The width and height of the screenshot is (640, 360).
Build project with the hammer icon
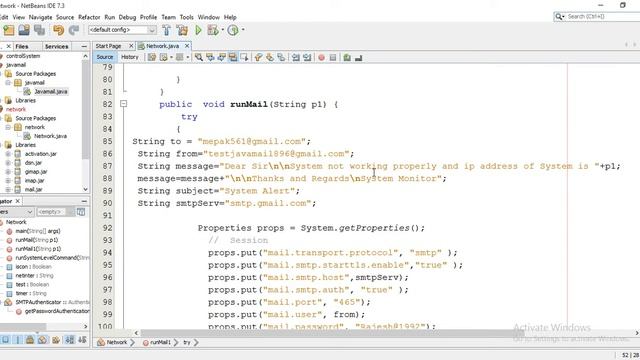[167, 30]
